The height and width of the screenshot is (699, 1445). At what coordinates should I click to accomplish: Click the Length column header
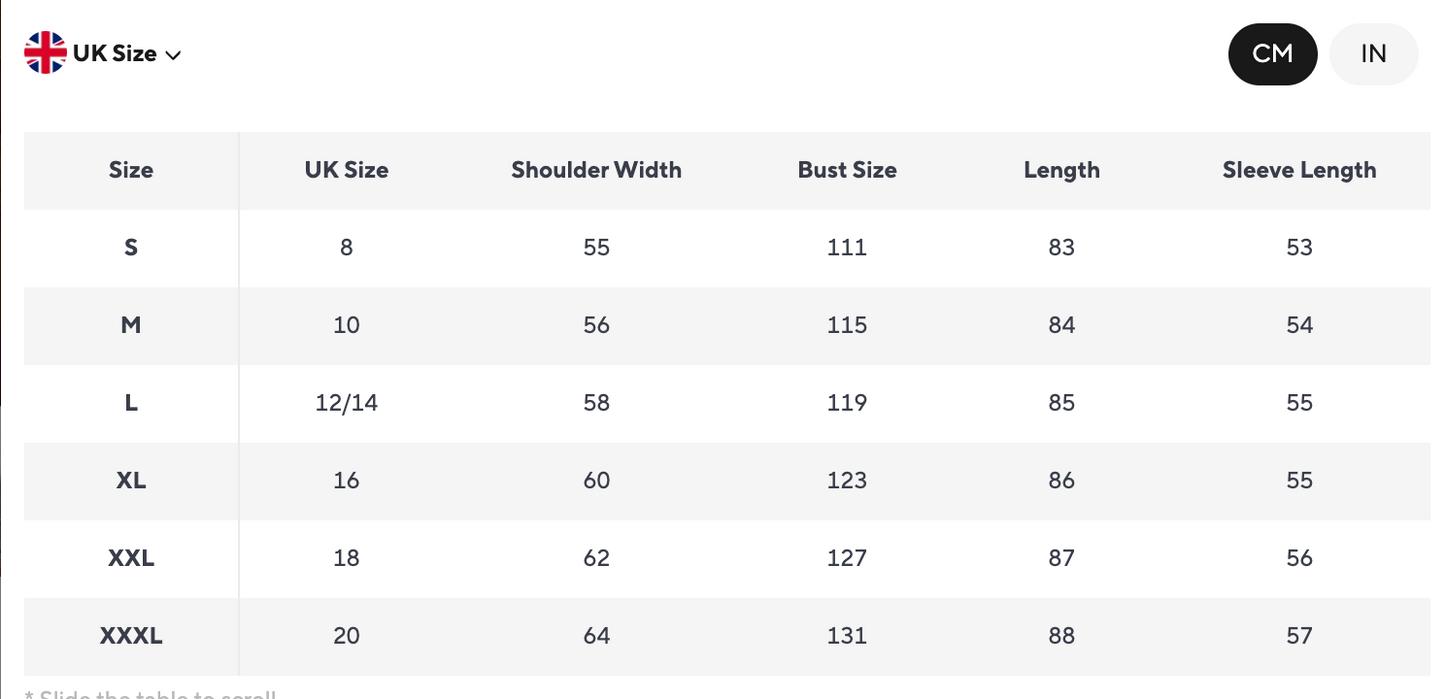pos(1061,170)
